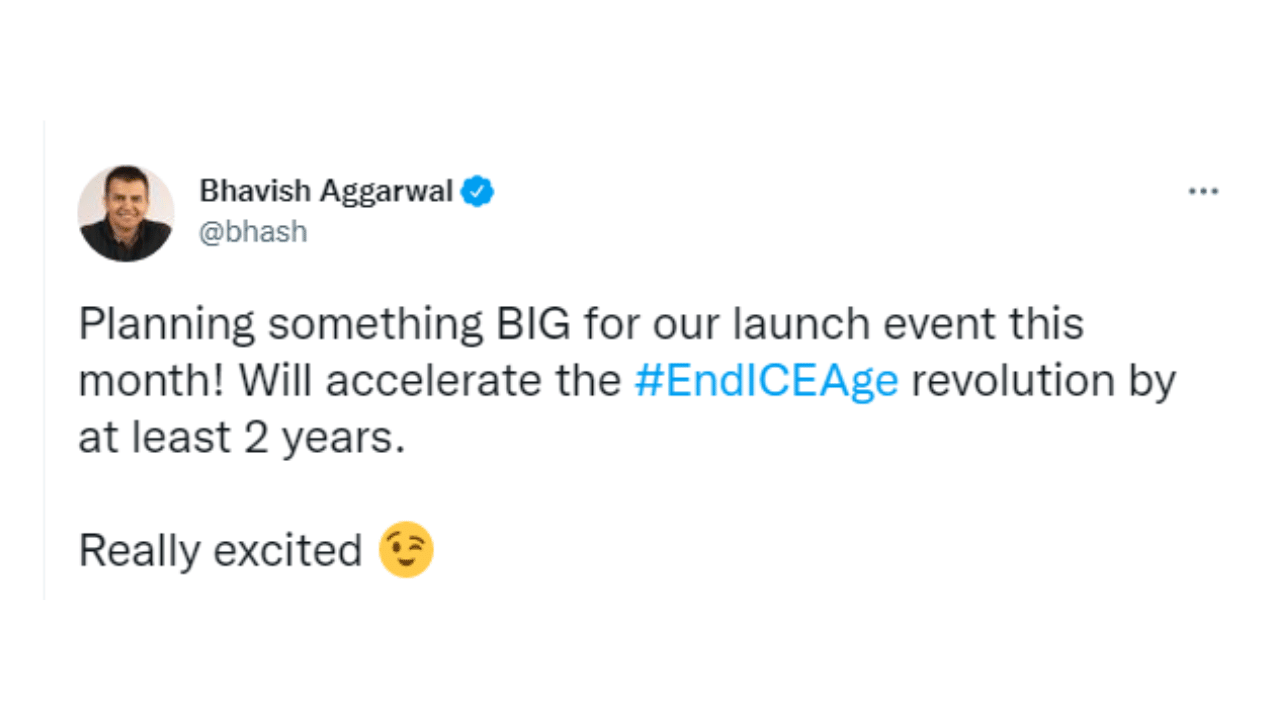Image resolution: width=1280 pixels, height=720 pixels.
Task: Visit the @bhash handle
Action: (x=253, y=232)
